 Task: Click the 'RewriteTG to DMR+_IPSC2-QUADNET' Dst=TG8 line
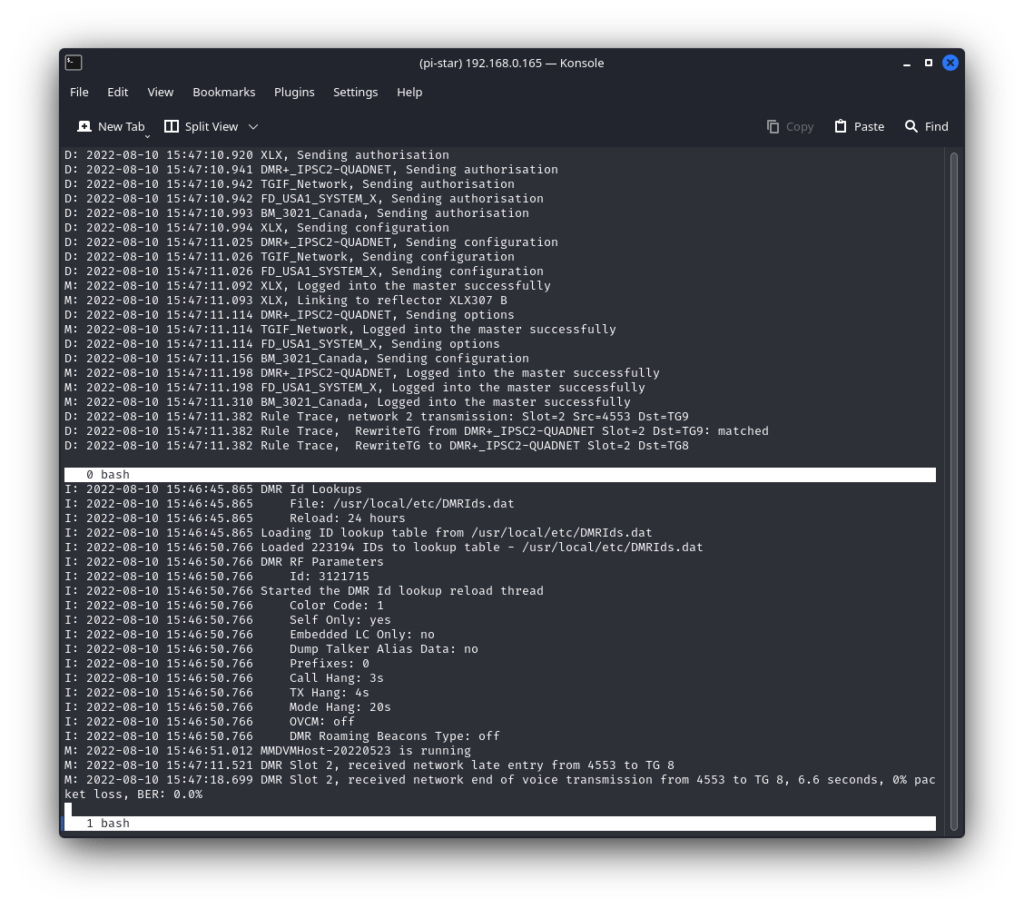(x=376, y=446)
